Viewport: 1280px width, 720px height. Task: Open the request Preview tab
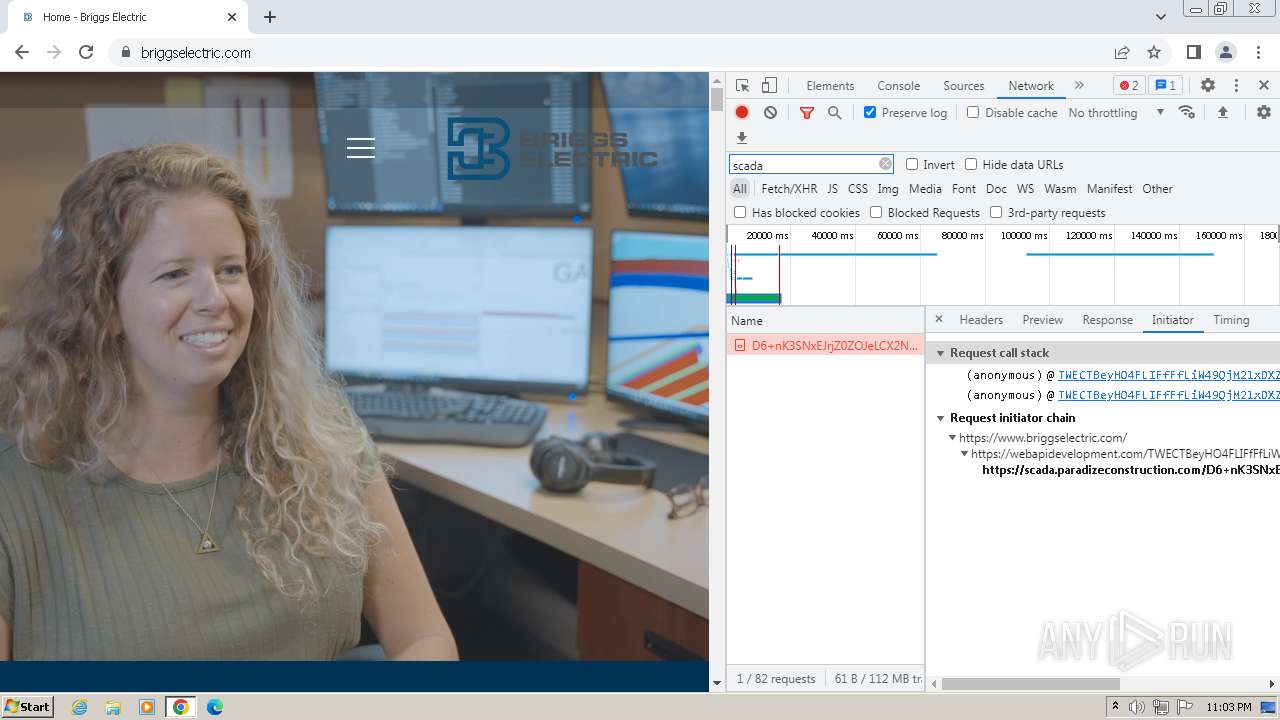tap(1042, 320)
